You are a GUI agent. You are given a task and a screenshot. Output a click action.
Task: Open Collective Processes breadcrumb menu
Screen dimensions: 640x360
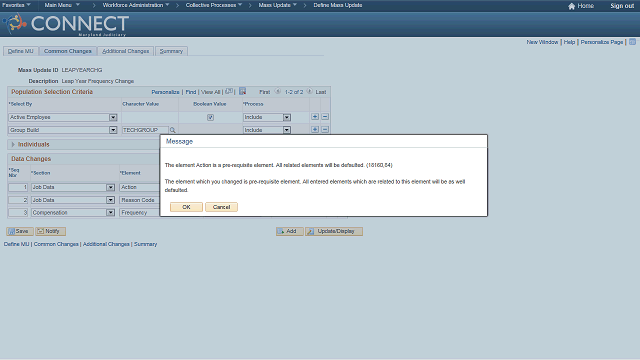tap(213, 5)
